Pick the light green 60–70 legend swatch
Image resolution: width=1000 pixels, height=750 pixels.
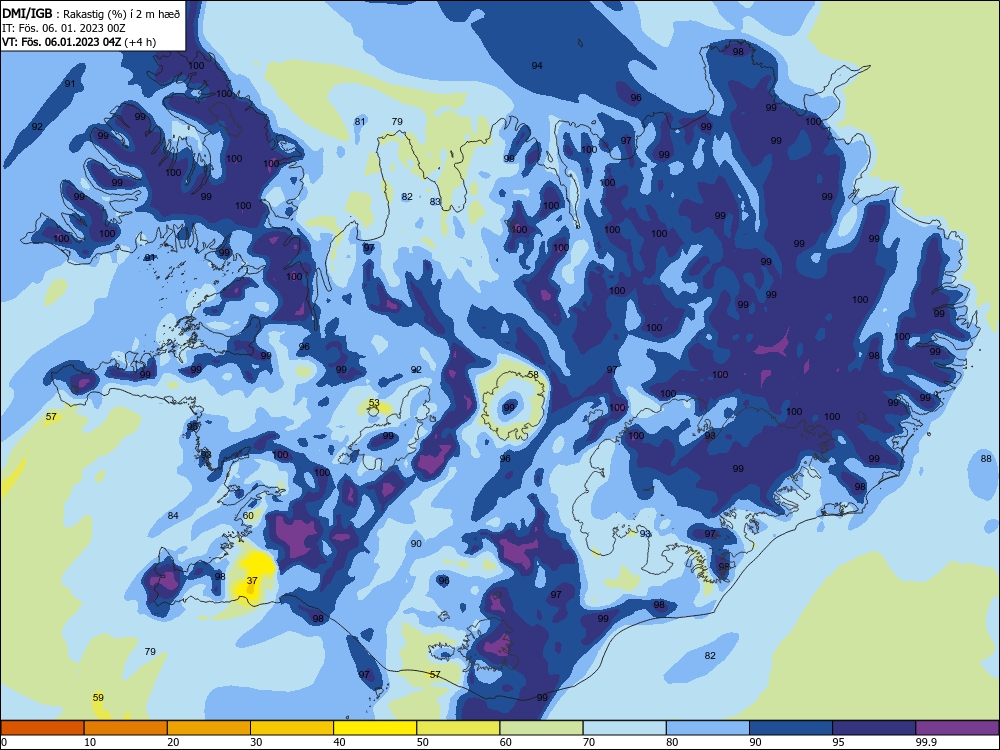(541, 728)
